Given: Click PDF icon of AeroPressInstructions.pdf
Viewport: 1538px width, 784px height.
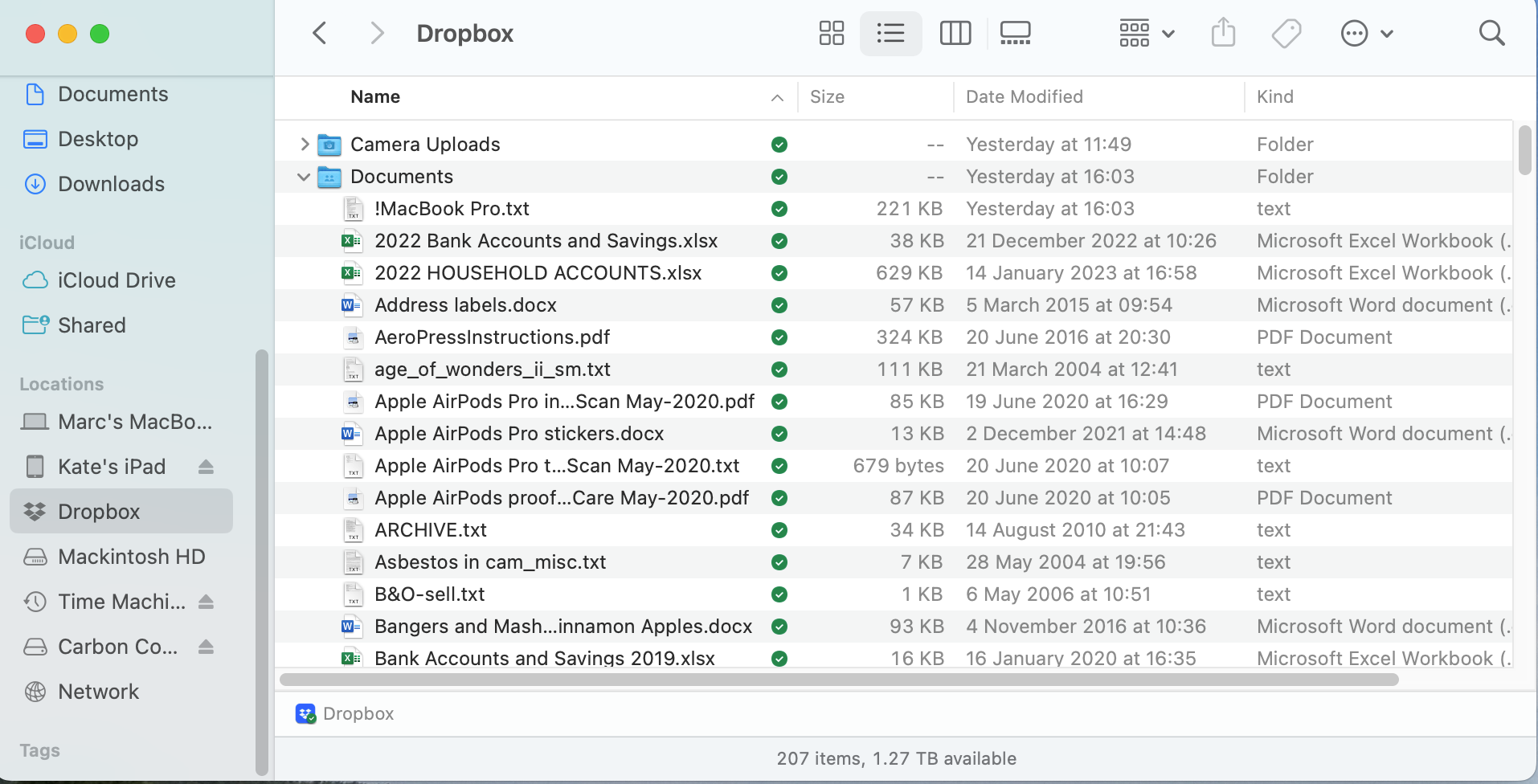Looking at the screenshot, I should tap(353, 337).
